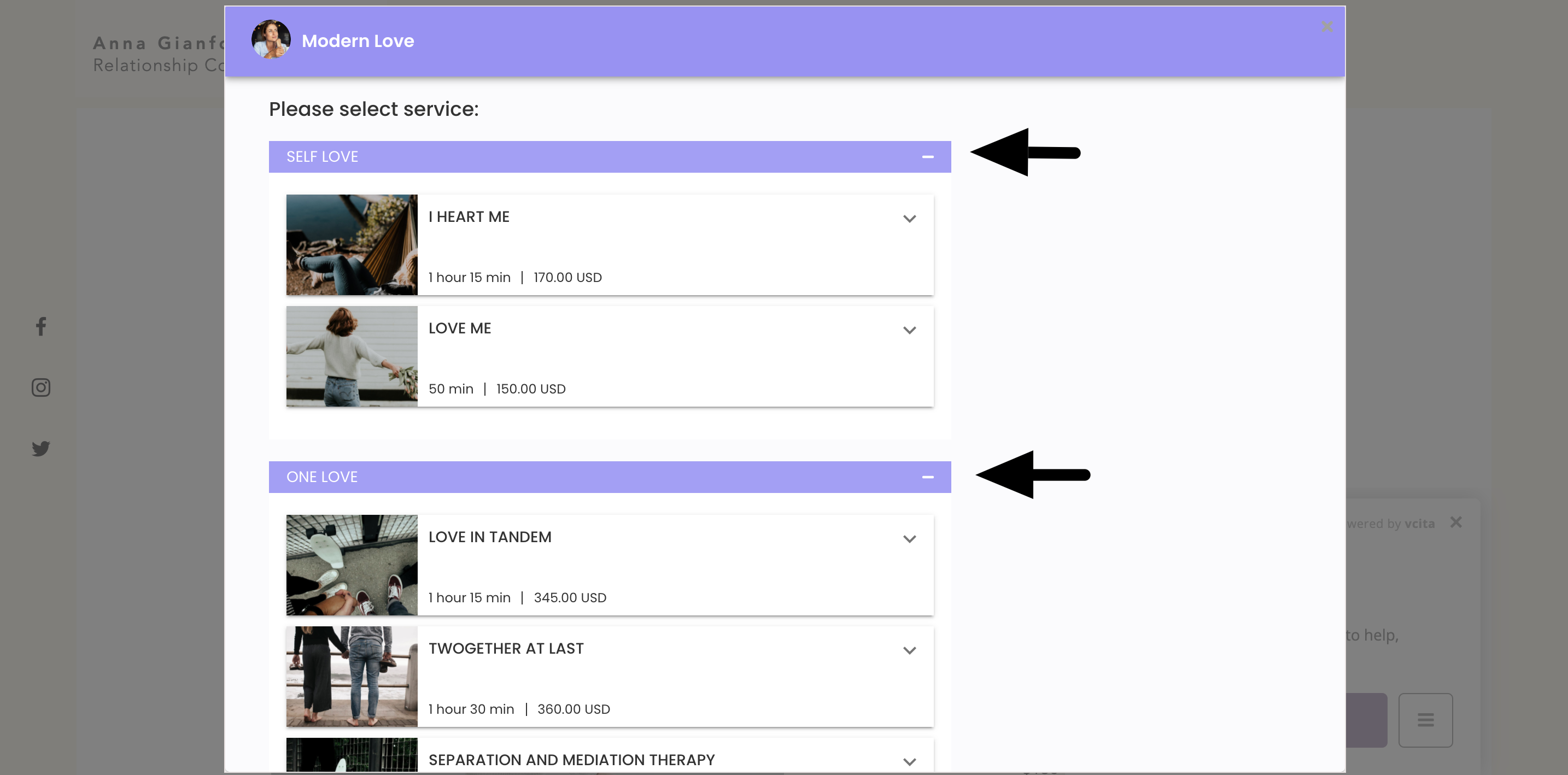This screenshot has width=1568, height=775.
Task: Click the 170.00 USD price text
Action: [567, 277]
